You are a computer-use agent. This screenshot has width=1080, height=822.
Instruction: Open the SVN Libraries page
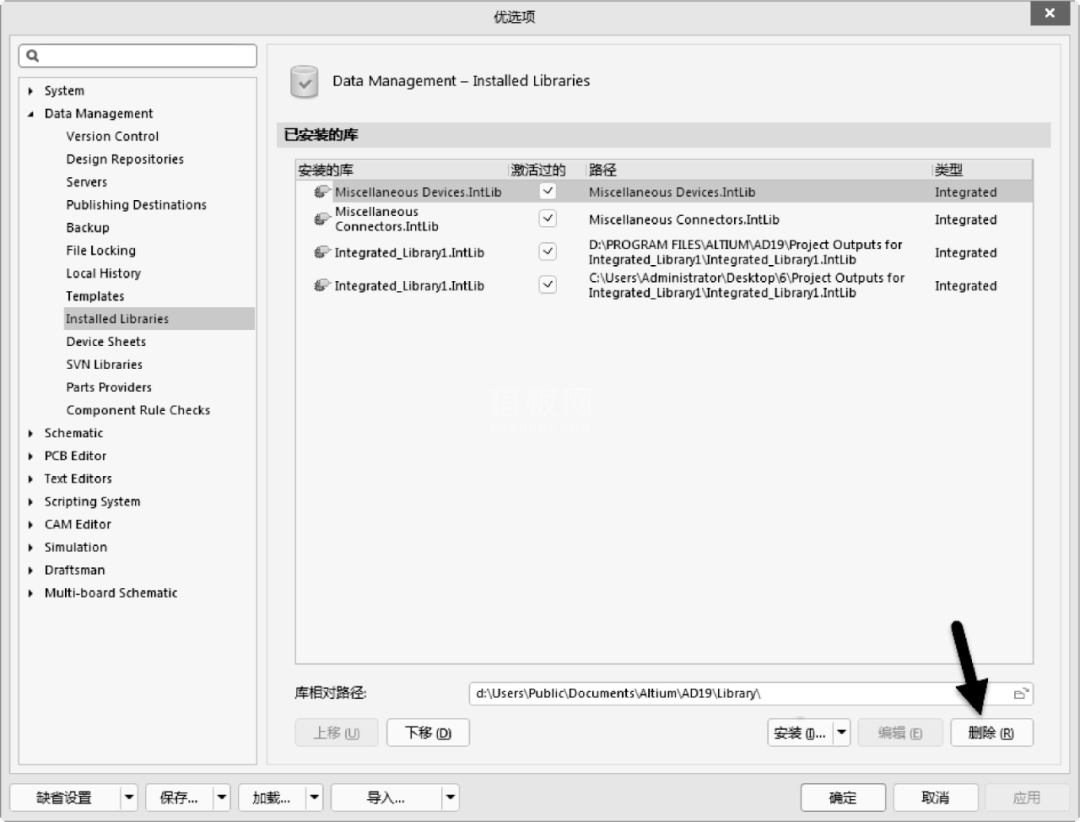coord(104,365)
